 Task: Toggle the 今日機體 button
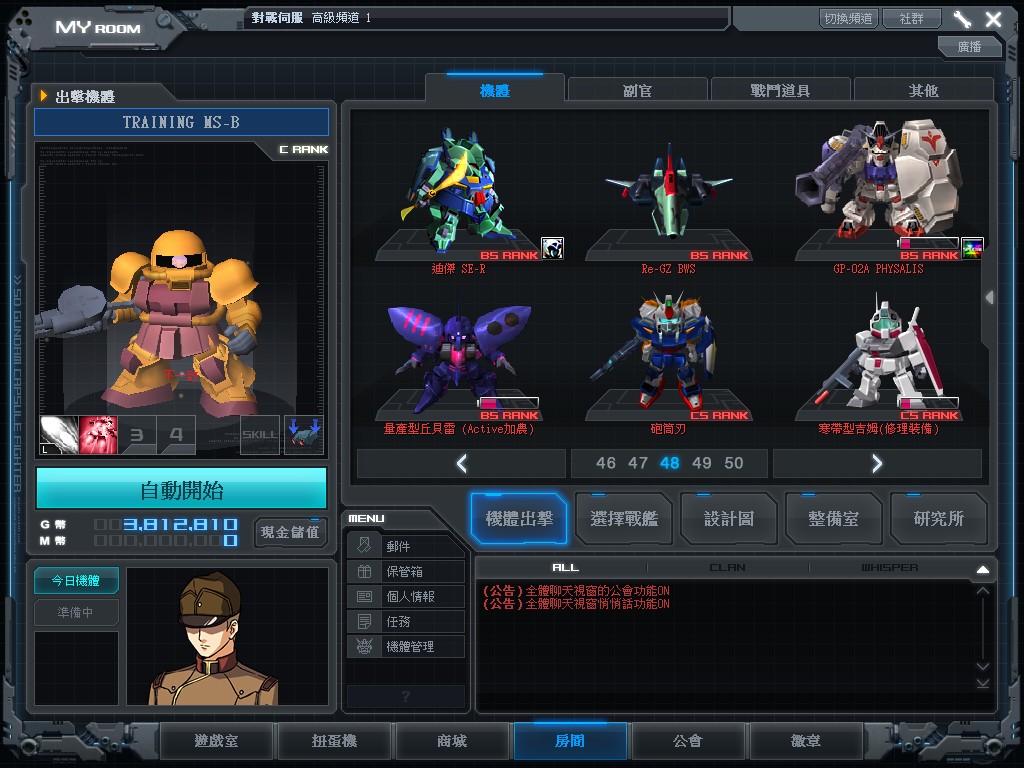click(76, 580)
